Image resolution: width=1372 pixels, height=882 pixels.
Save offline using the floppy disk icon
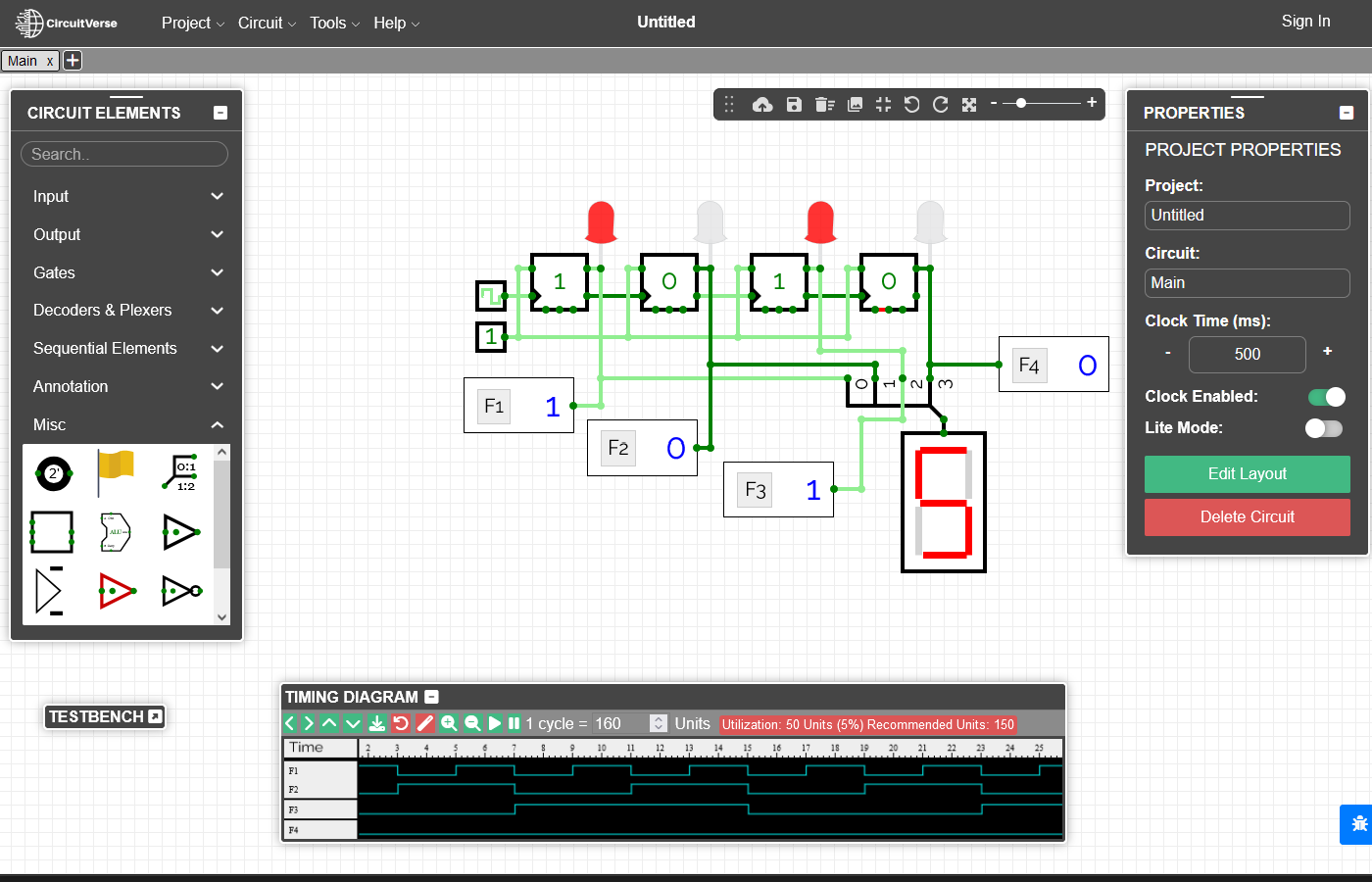point(794,104)
